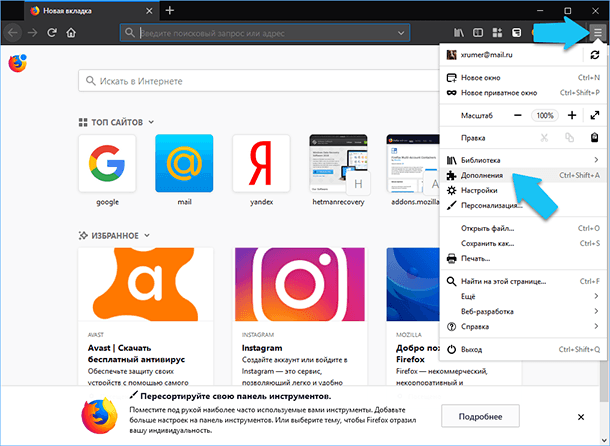The height and width of the screenshot is (446, 610).
Task: Zoom out with the minus button
Action: point(518,115)
